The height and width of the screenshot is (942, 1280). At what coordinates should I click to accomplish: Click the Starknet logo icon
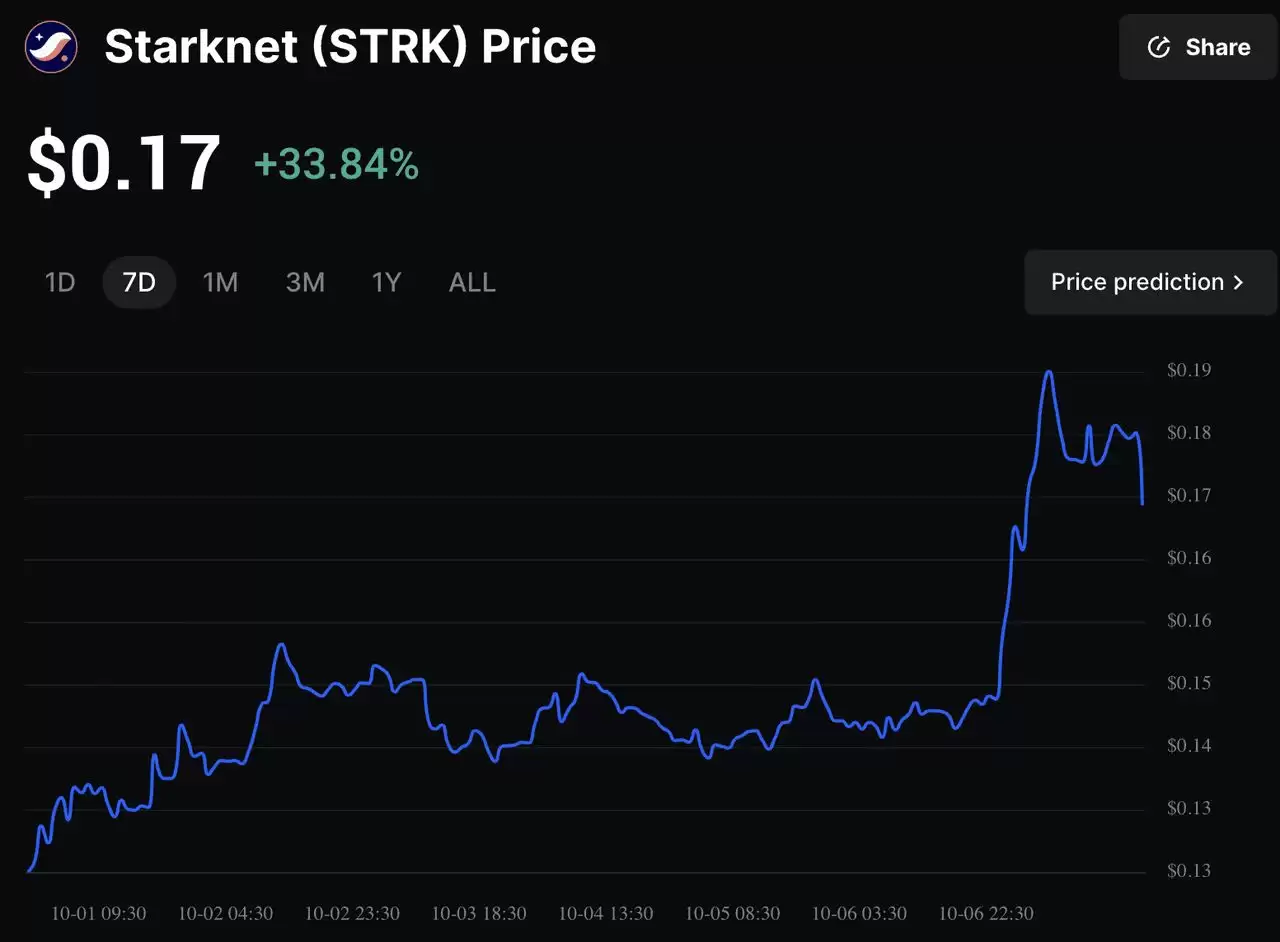coord(50,46)
